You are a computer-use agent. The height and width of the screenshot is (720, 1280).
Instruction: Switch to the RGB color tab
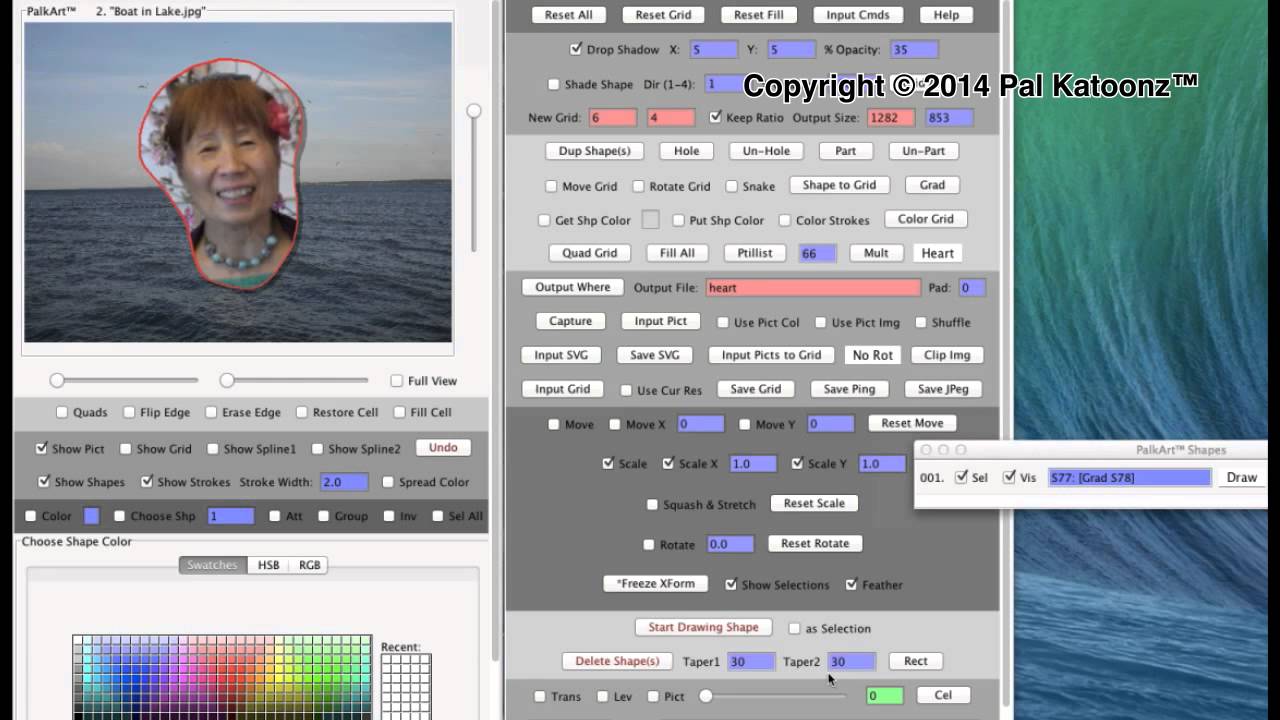coord(310,565)
